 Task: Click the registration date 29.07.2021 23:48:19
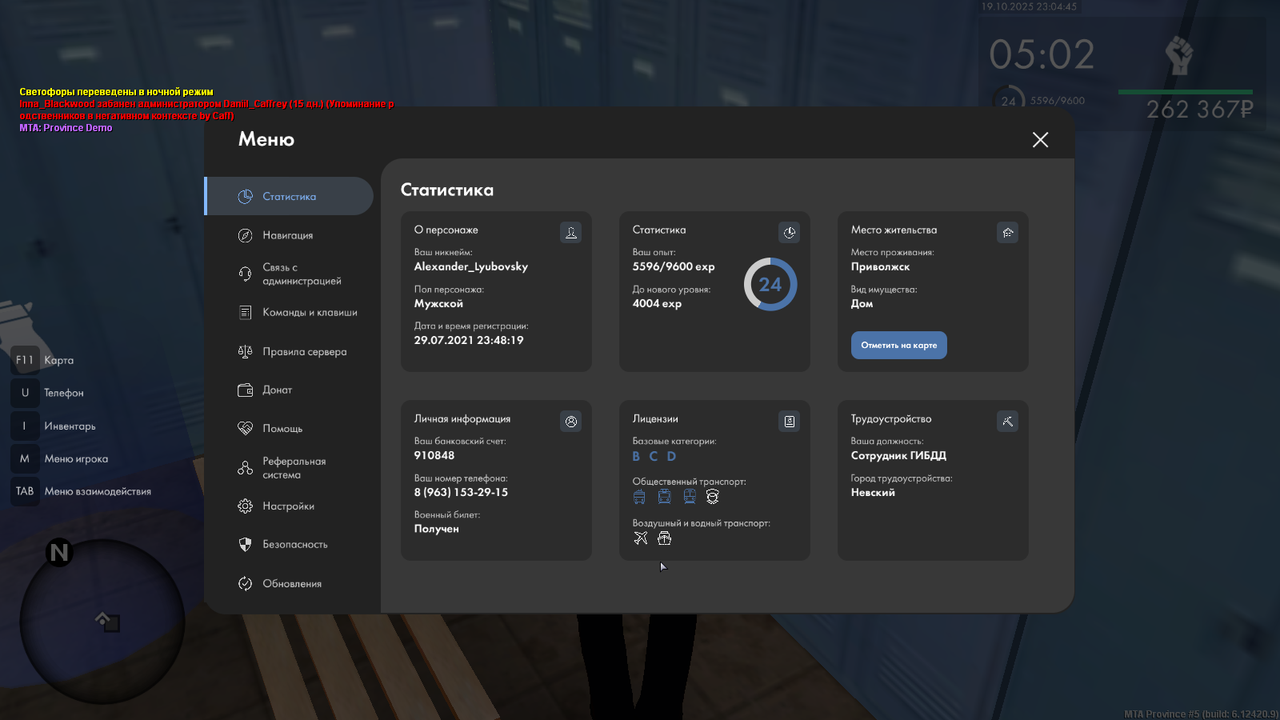469,340
